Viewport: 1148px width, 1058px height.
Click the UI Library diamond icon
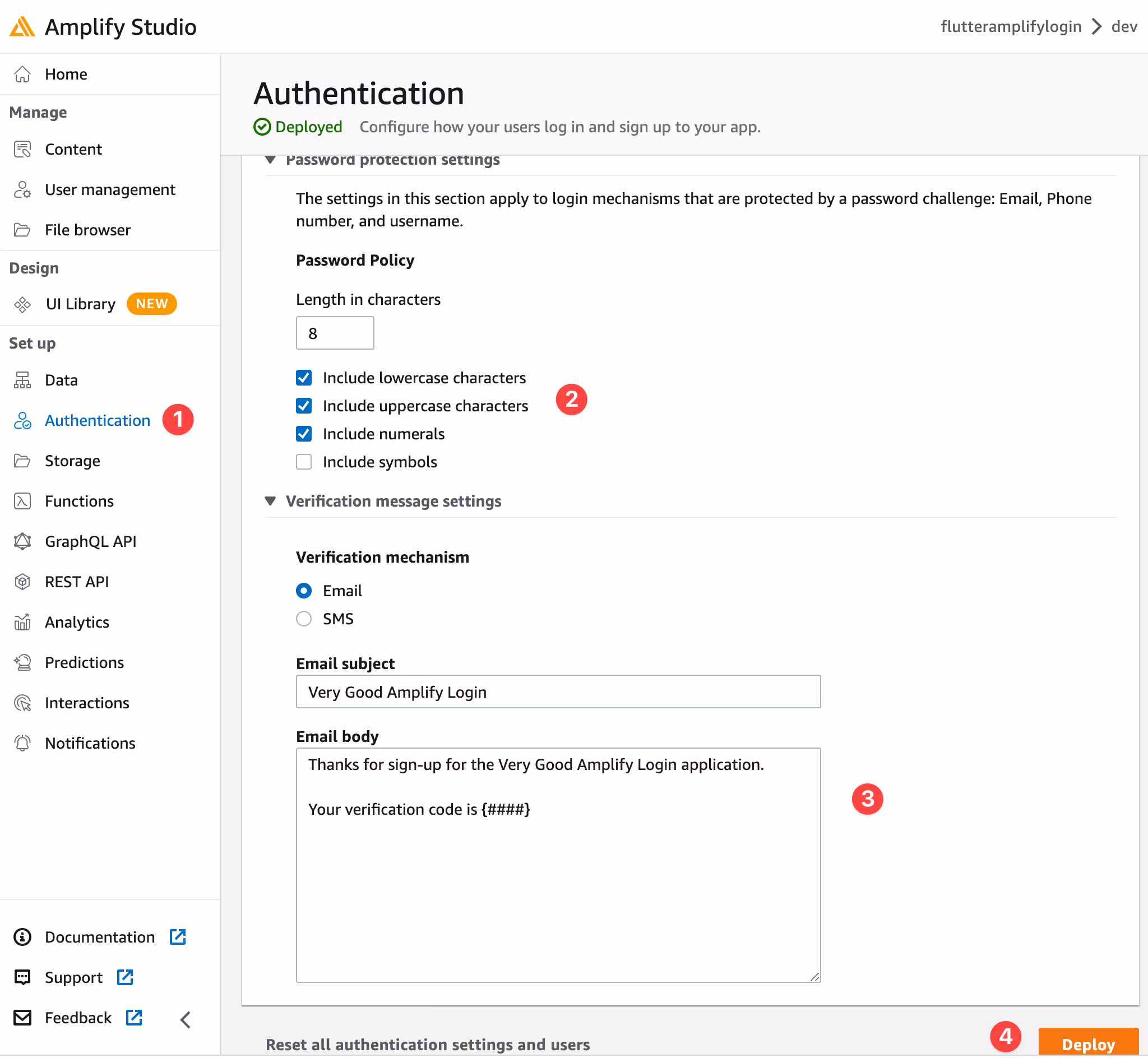pos(22,305)
